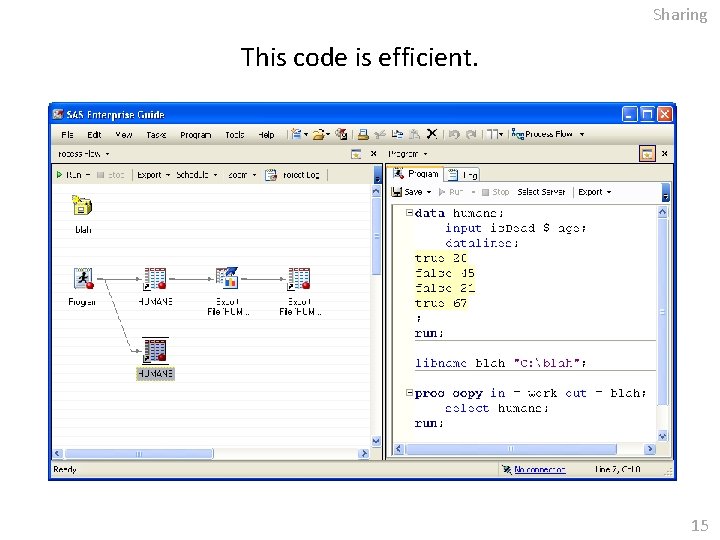This screenshot has height=540, width=720.
Task: Click the 'input isDead $ age;' code line
Action: click(515, 228)
